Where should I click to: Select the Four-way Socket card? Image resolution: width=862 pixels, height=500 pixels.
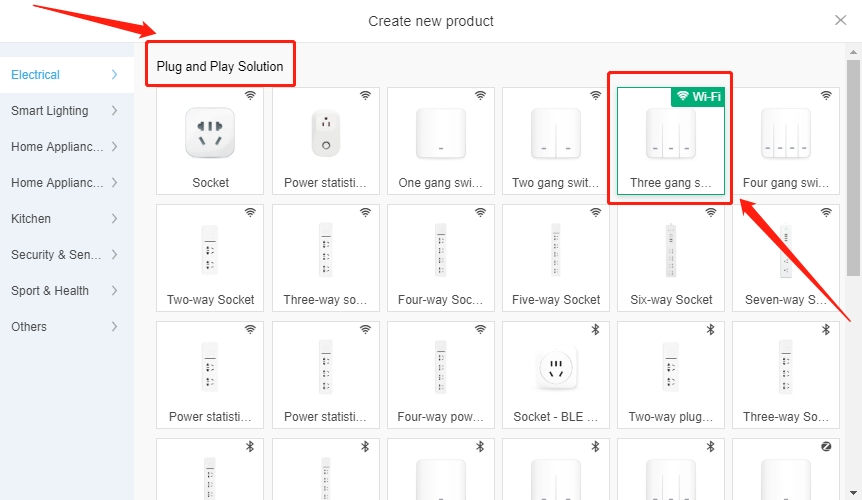click(x=440, y=258)
